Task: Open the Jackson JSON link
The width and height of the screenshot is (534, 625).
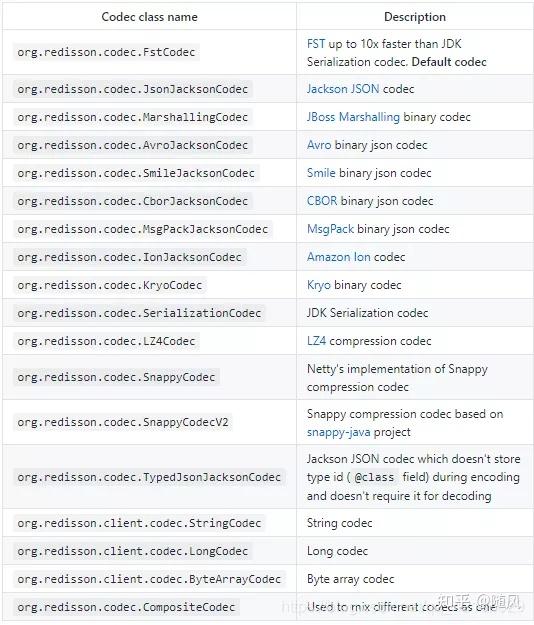Action: point(343,89)
